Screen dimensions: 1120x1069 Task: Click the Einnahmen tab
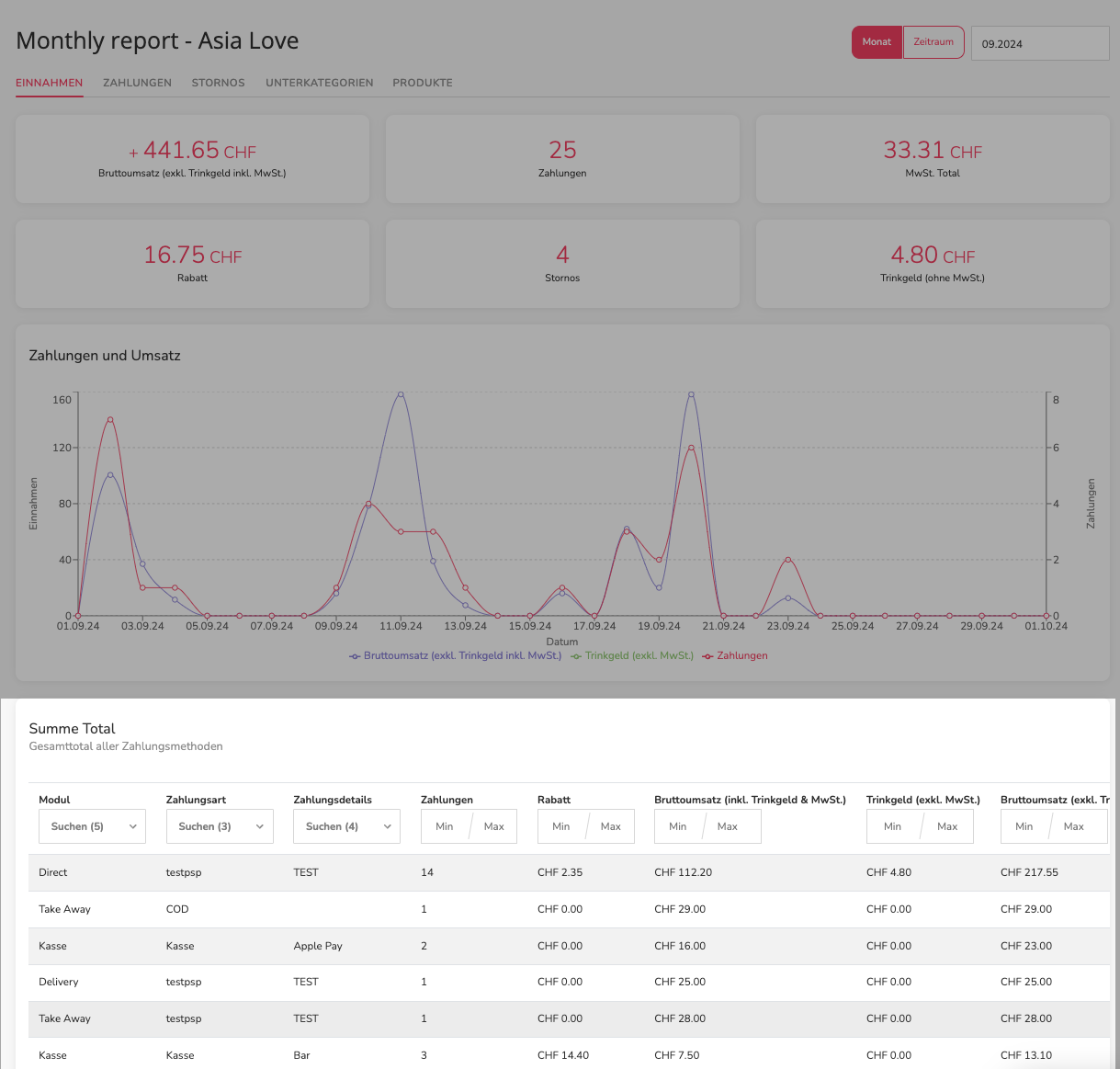click(x=50, y=83)
